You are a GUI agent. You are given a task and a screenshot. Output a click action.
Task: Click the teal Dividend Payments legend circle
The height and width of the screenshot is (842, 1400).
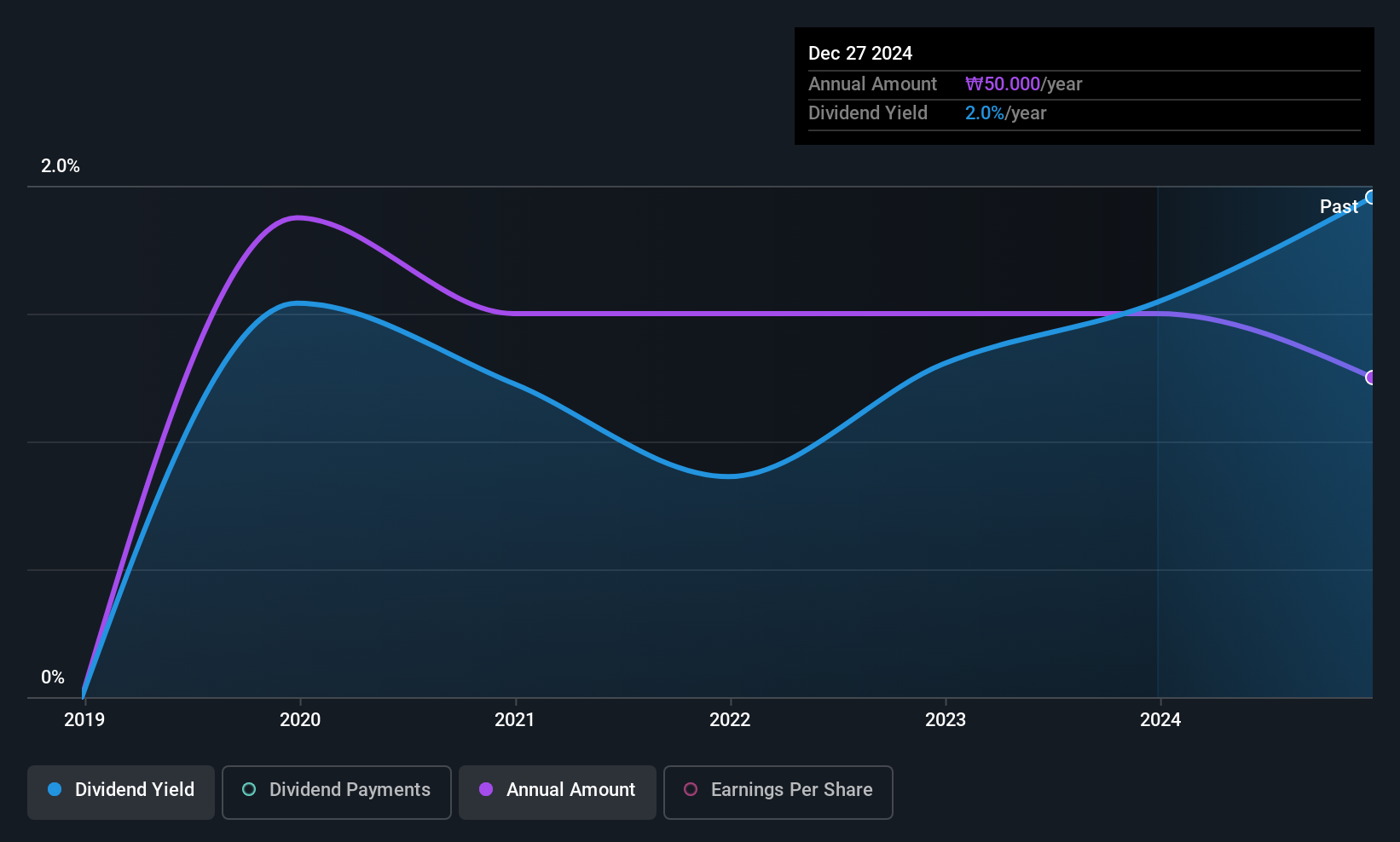coord(249,789)
